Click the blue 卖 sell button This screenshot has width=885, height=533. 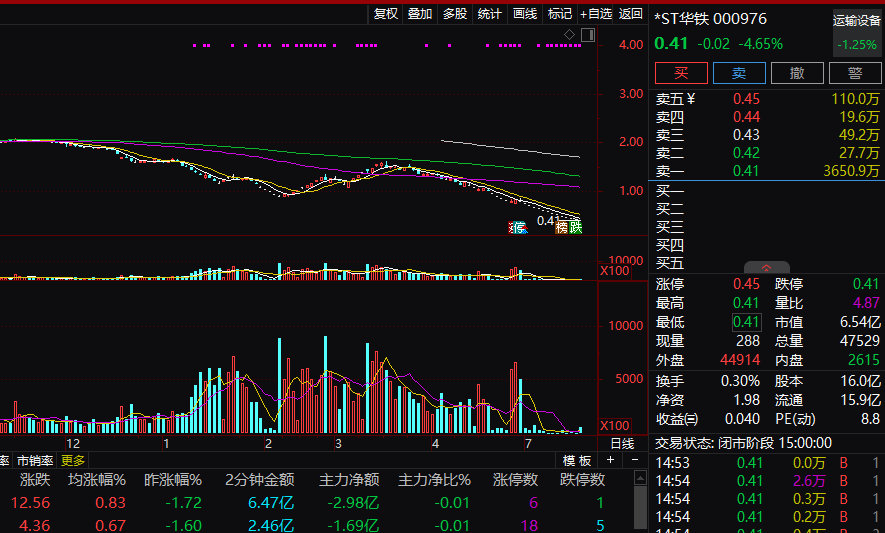(739, 73)
